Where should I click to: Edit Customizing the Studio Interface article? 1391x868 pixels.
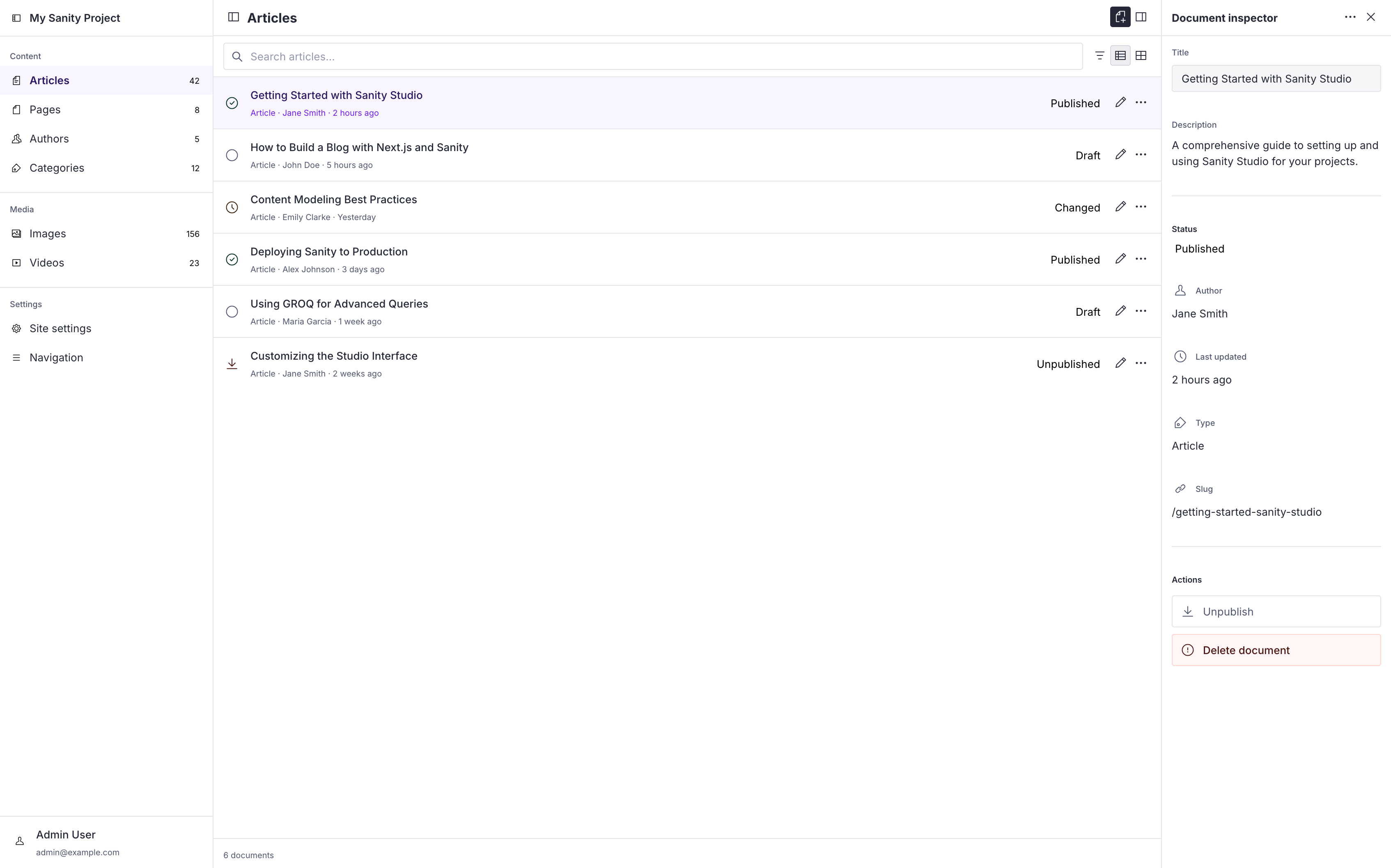pos(1120,364)
